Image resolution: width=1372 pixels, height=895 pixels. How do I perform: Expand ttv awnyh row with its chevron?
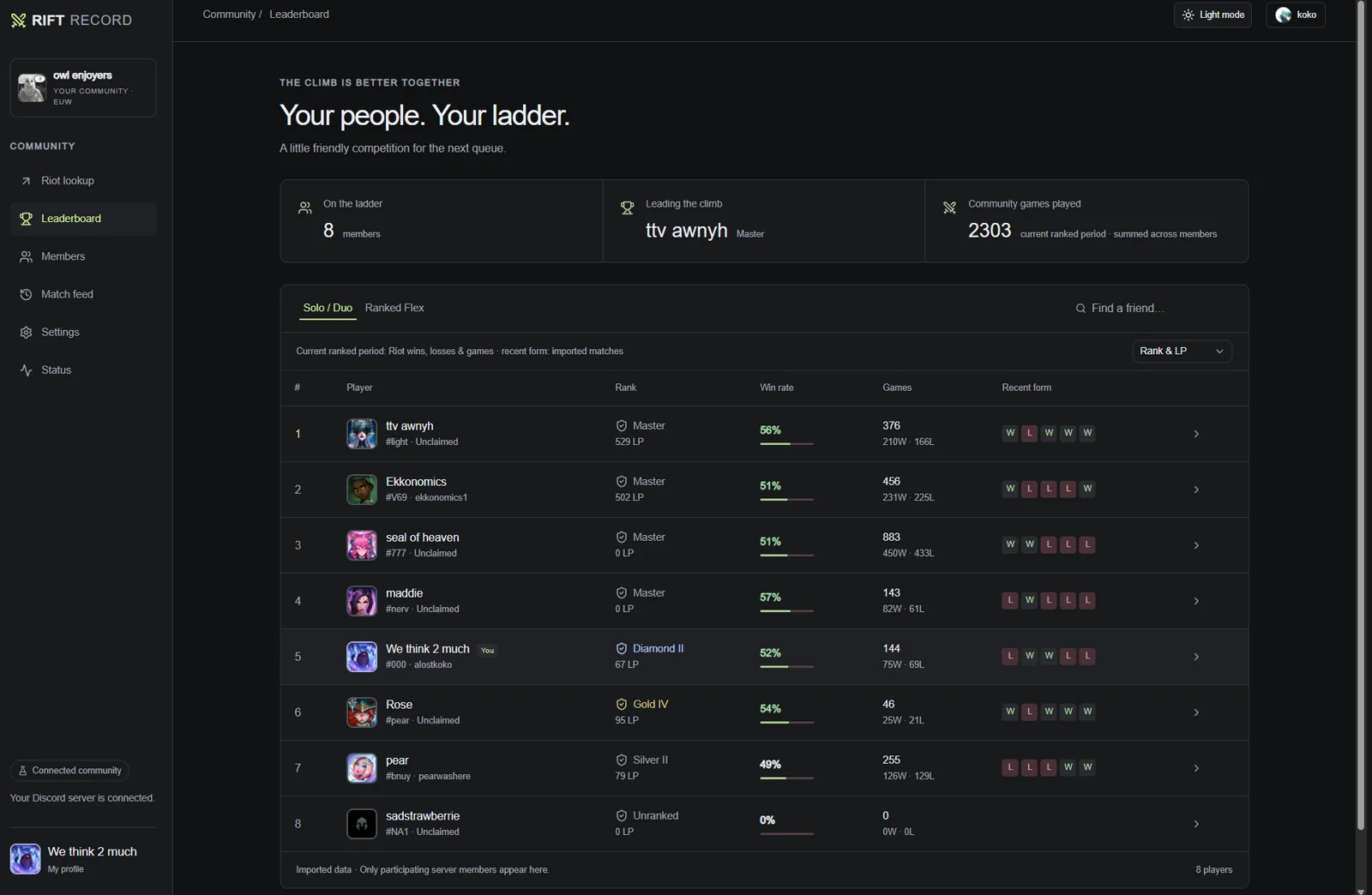1196,434
